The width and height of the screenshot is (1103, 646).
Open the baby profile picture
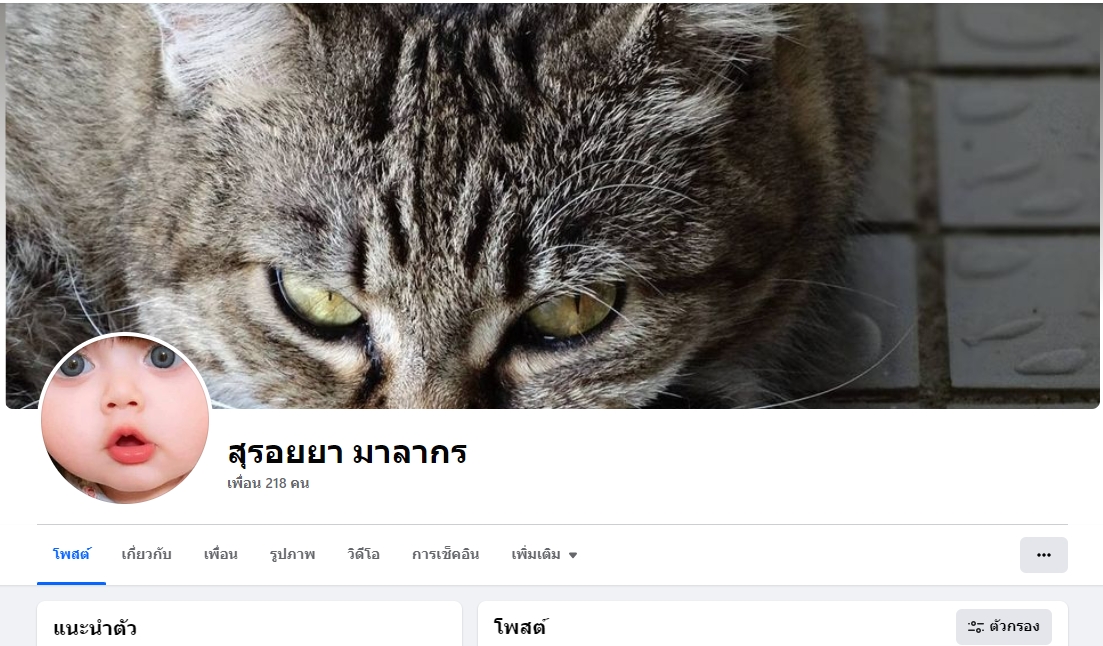click(125, 419)
